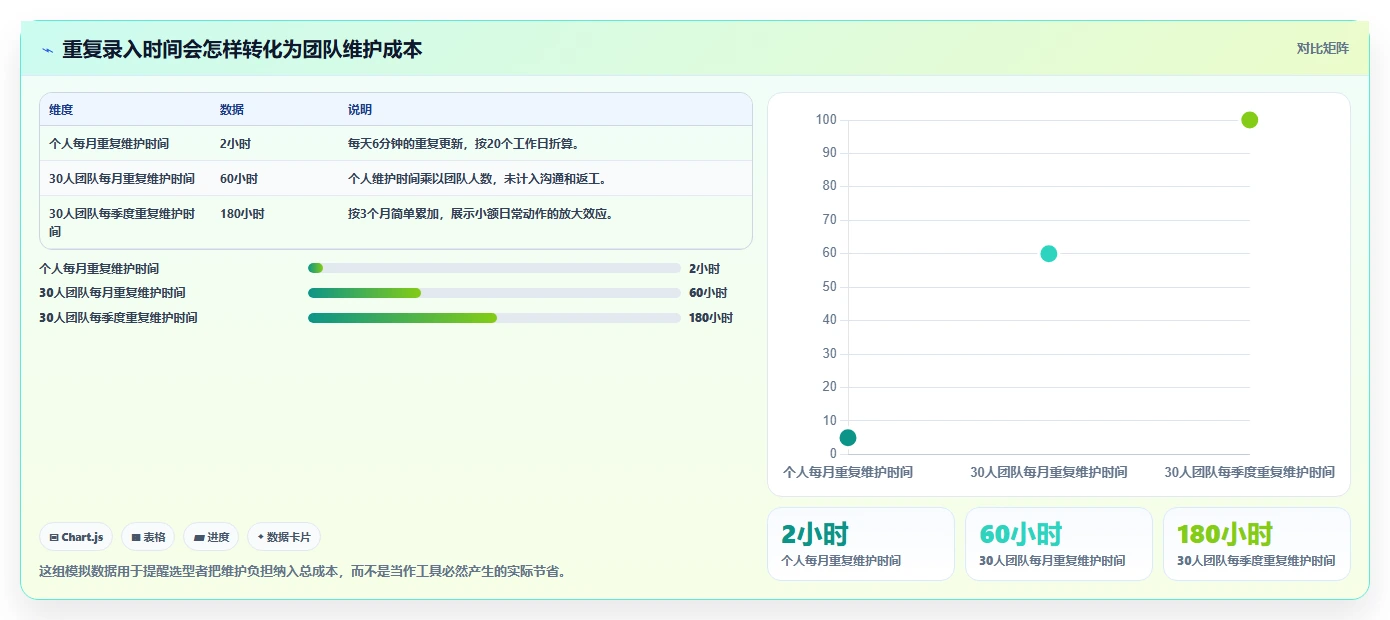Click the 180小时 data card
The image size is (1390, 620).
1257,544
